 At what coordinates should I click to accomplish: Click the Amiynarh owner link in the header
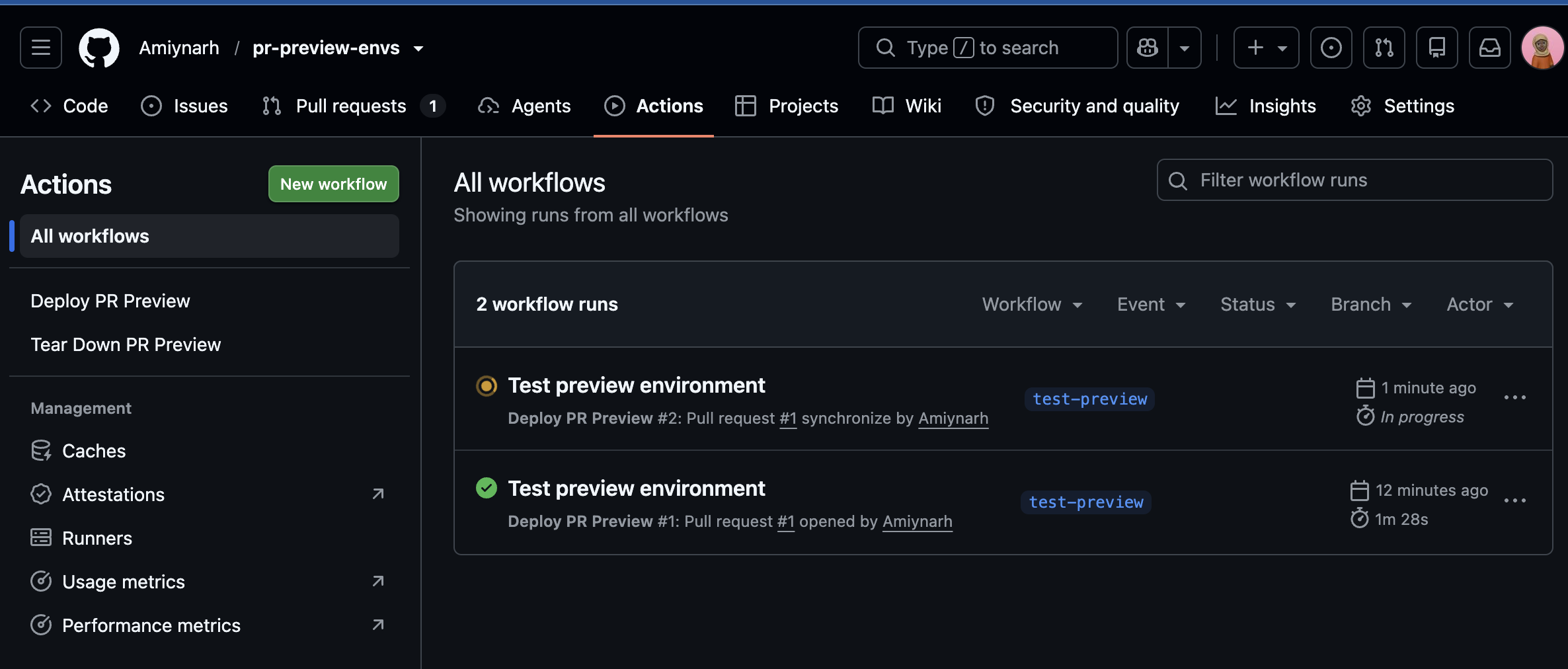(x=179, y=48)
